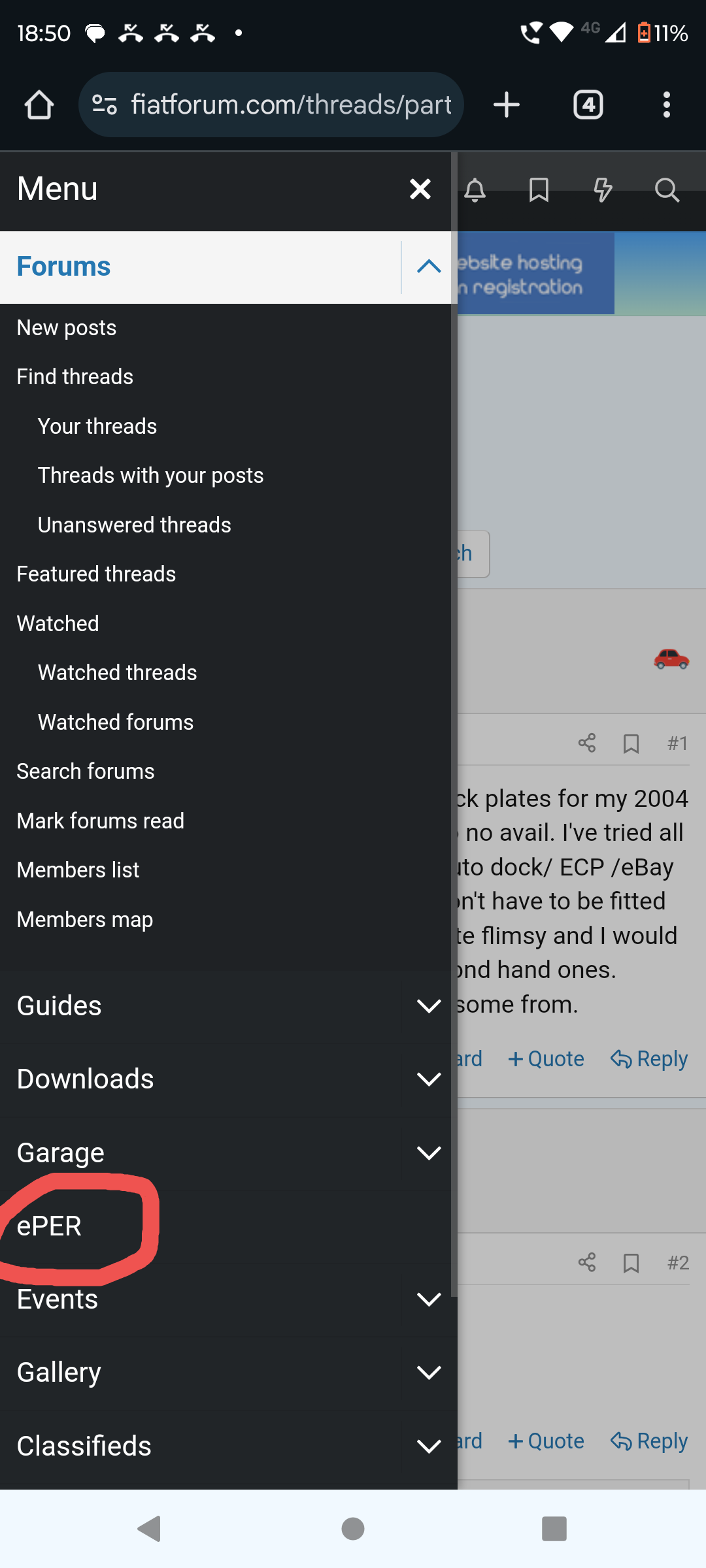Expand the Downloads submenu
Viewport: 706px width, 1568px height.
pos(429,1079)
